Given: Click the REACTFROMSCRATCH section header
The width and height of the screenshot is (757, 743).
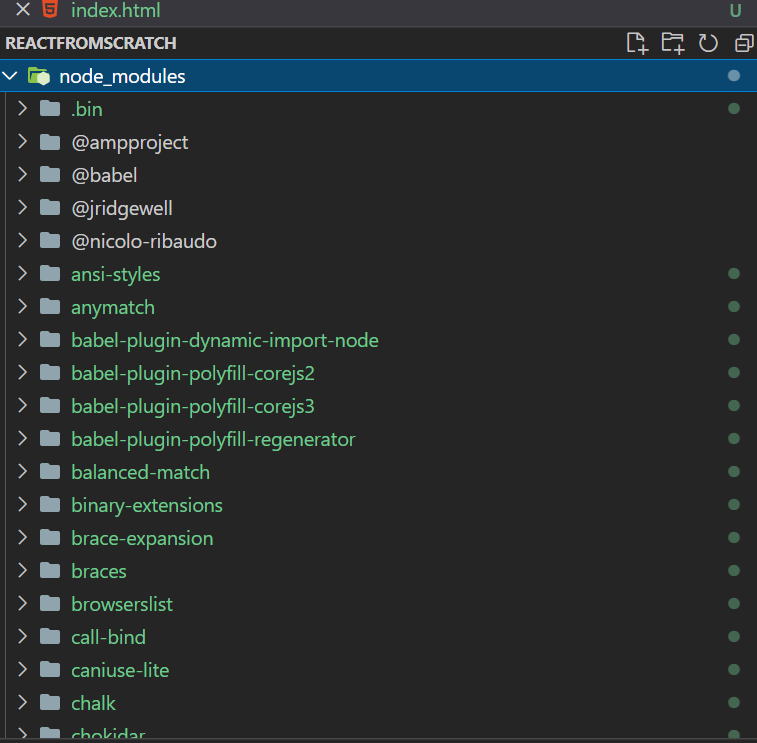Looking at the screenshot, I should click(91, 43).
